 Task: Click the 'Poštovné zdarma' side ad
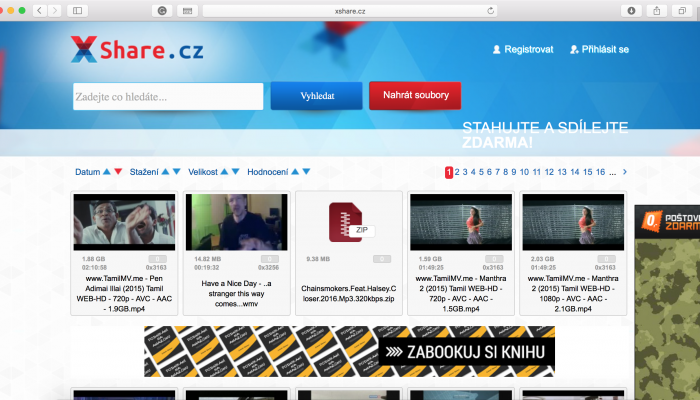(x=667, y=303)
